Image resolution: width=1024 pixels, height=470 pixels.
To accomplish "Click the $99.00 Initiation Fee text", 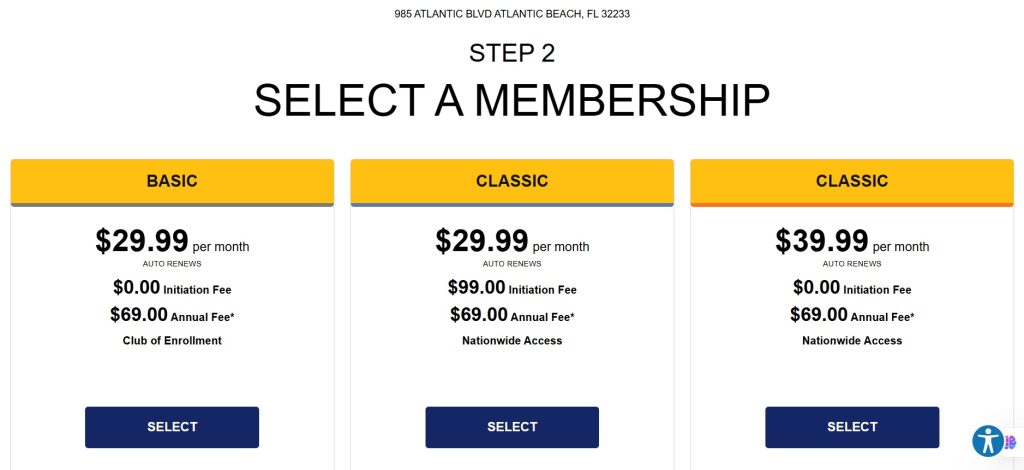I will coord(512,288).
